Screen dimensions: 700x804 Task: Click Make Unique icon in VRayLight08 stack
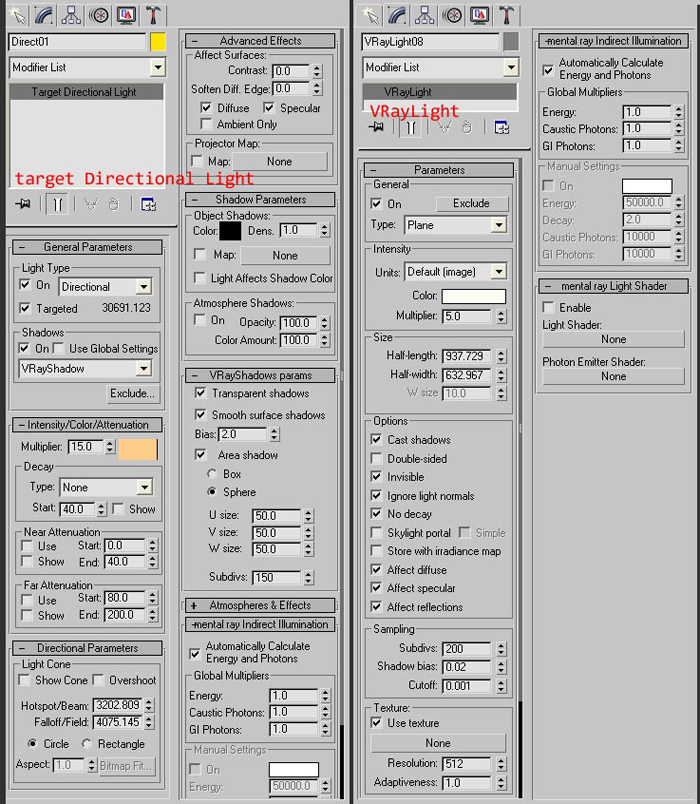tap(445, 127)
